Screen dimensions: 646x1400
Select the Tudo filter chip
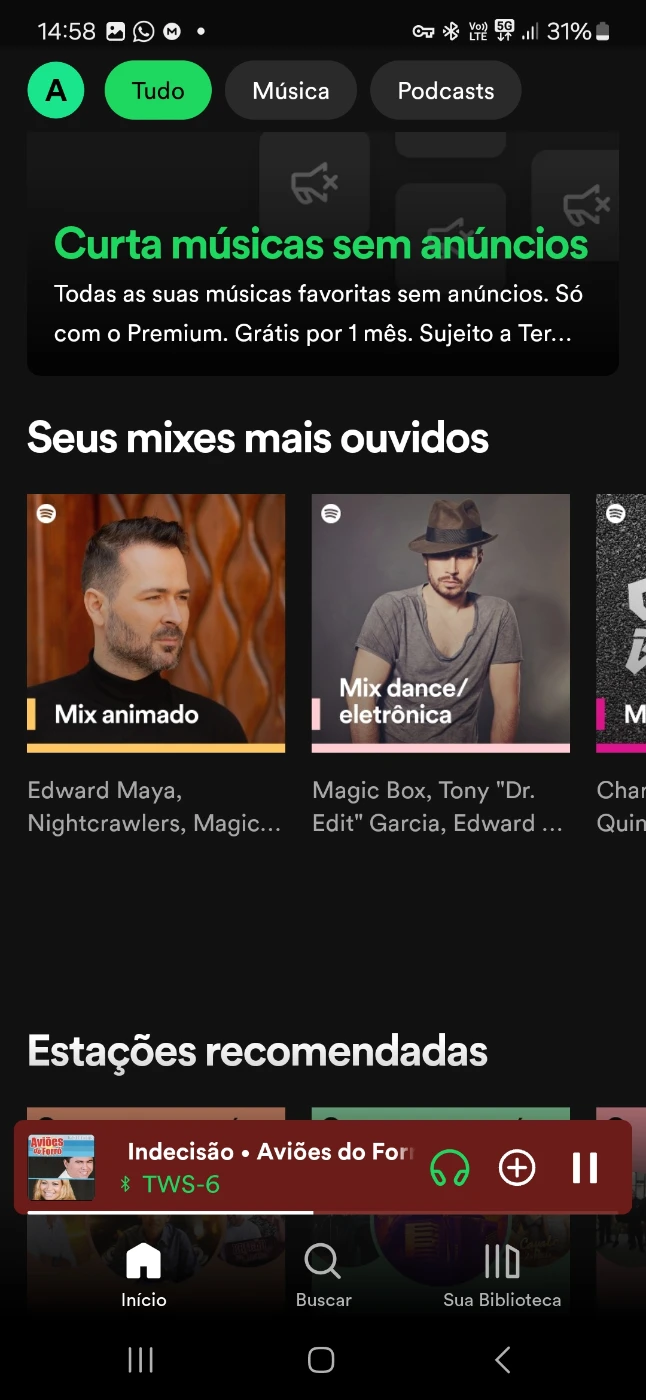158,91
